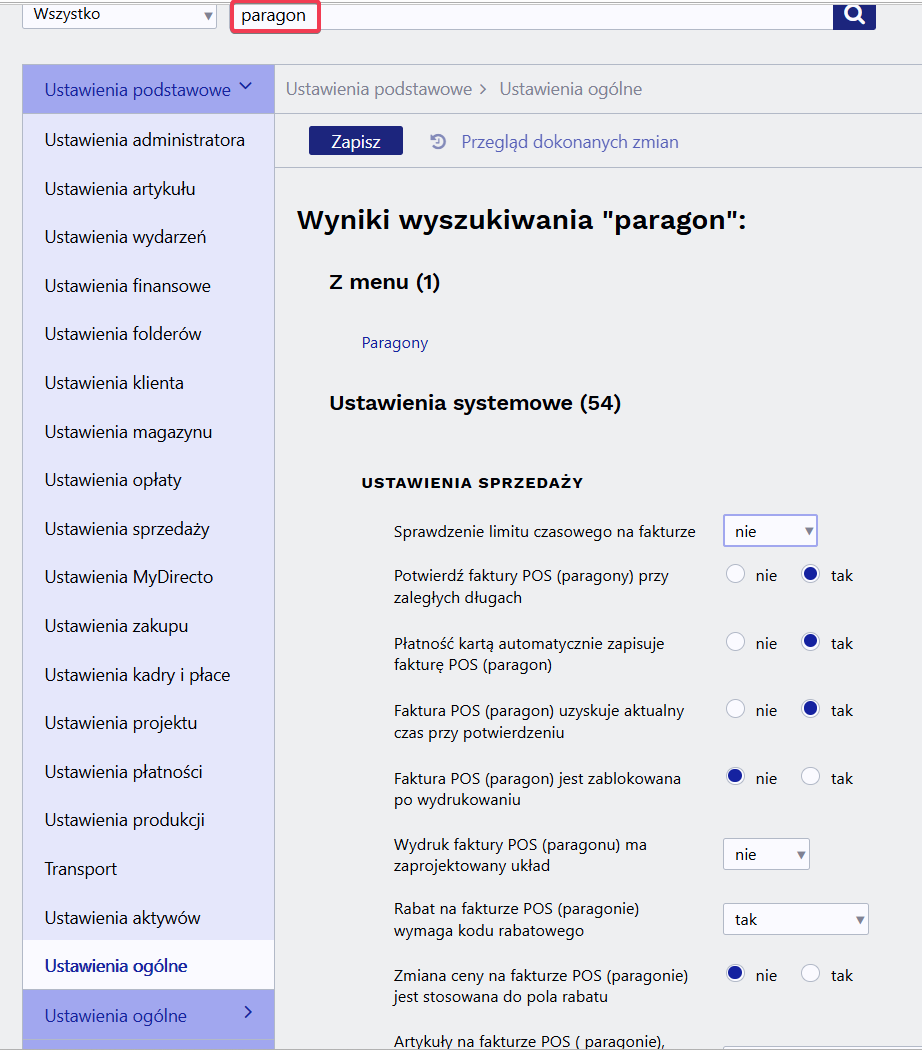
Task: Select 'nie' for Faktura POS aktualny czas
Action: click(736, 710)
